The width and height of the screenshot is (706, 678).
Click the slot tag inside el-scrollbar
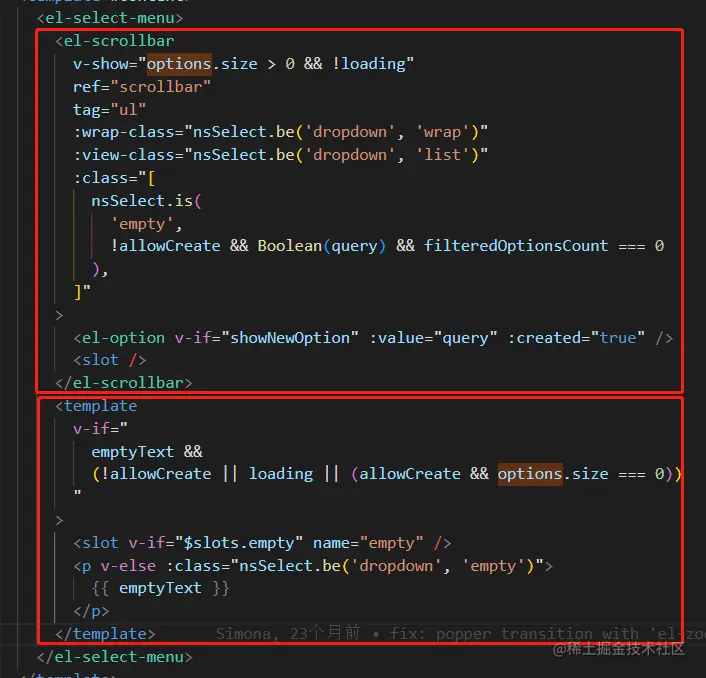point(109,360)
